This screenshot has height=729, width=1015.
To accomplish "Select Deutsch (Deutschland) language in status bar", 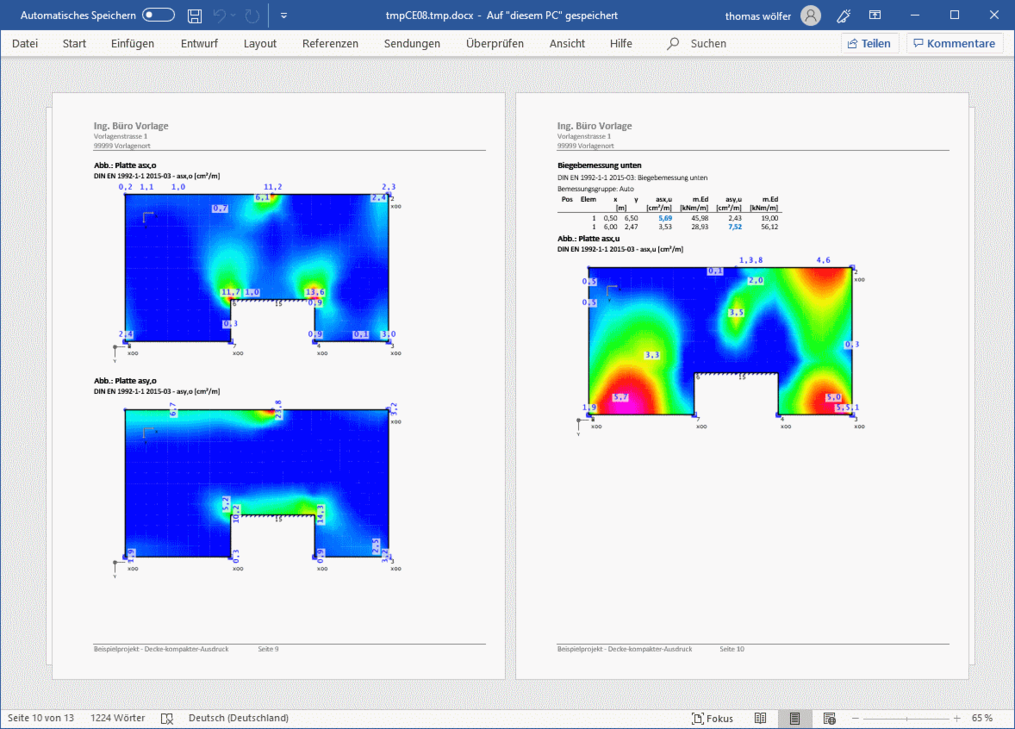I will point(238,718).
